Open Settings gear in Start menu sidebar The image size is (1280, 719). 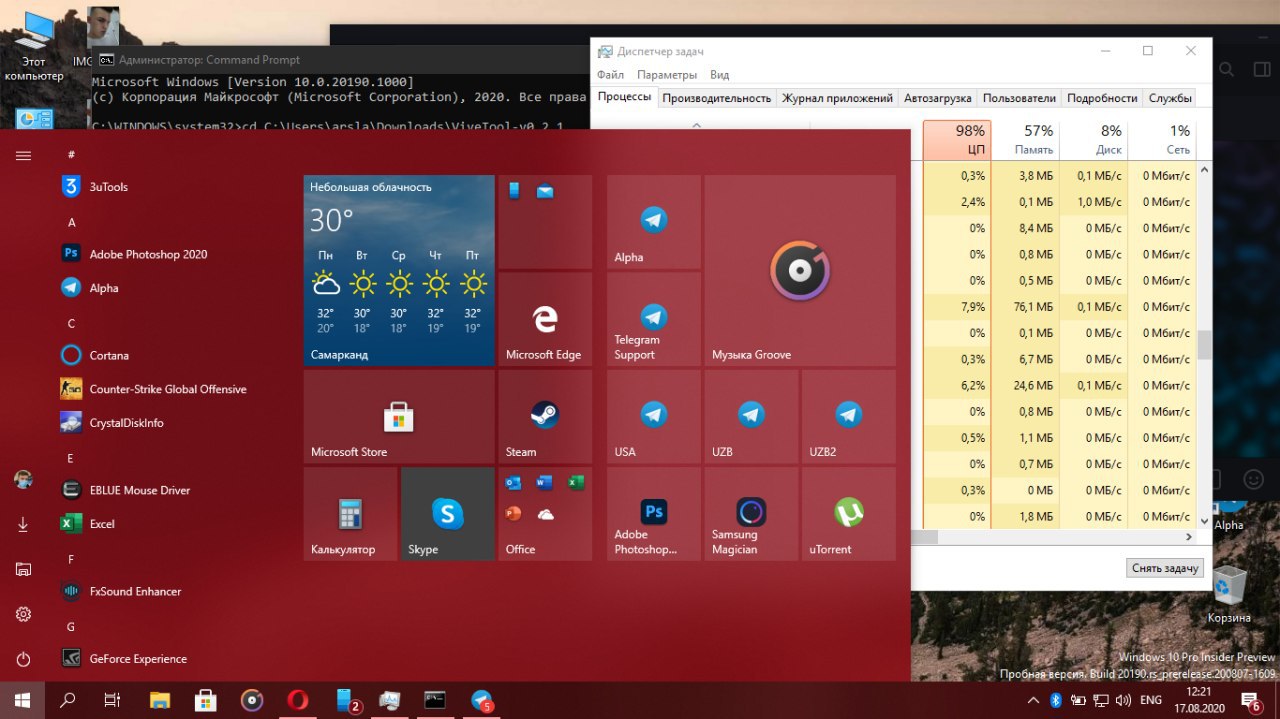pyautogui.click(x=23, y=614)
